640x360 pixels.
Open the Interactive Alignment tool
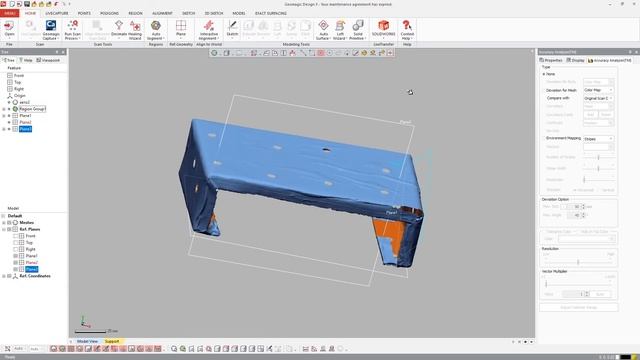click(209, 29)
